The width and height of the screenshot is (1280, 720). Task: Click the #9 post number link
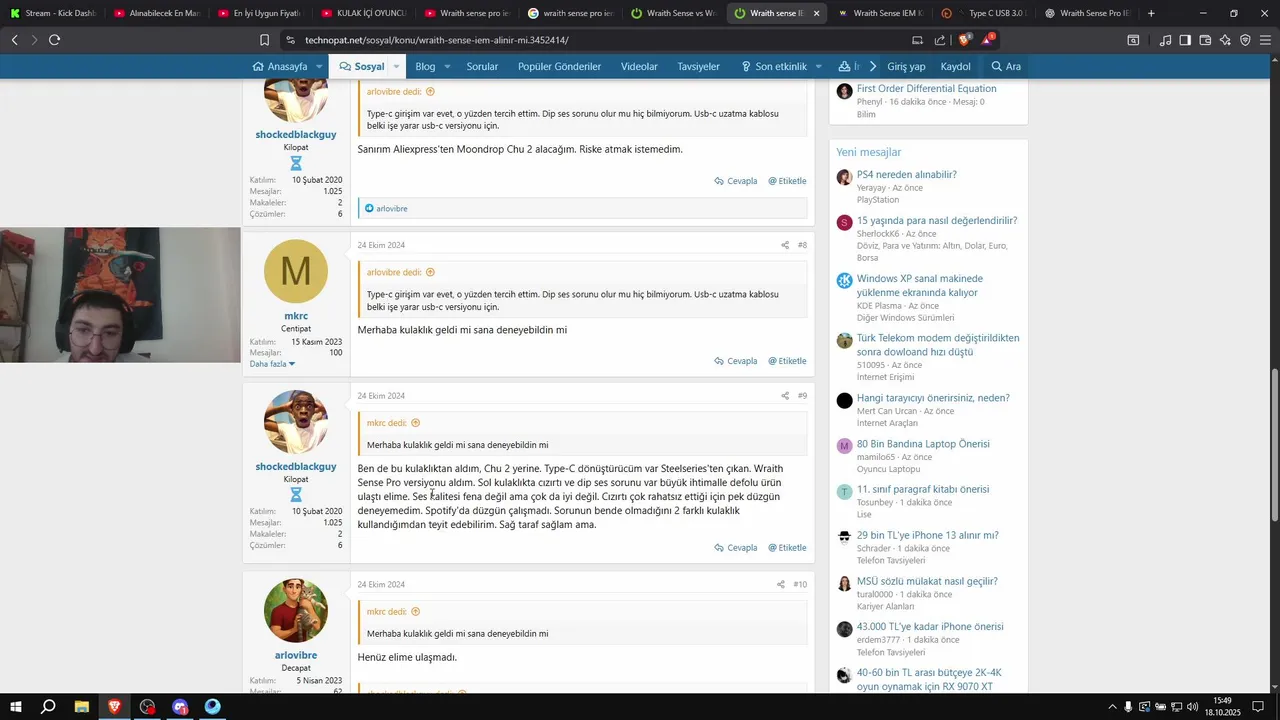tap(802, 396)
